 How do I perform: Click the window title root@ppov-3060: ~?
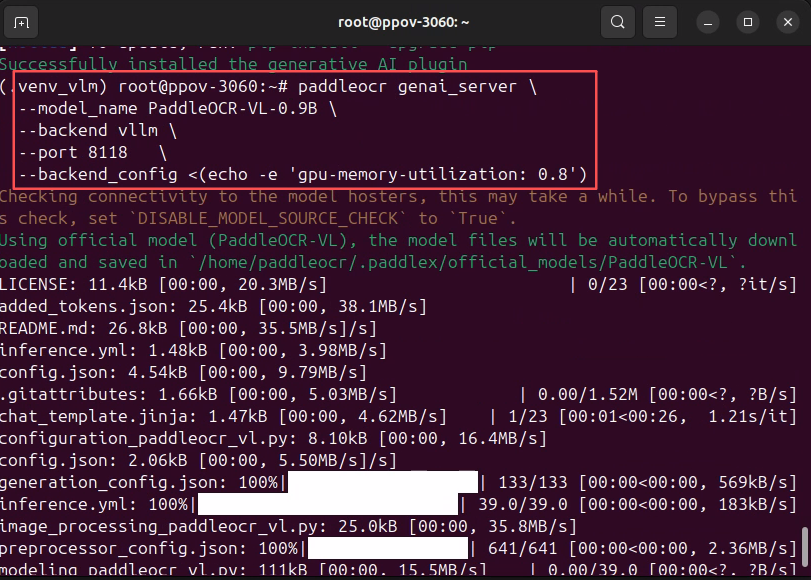403,22
